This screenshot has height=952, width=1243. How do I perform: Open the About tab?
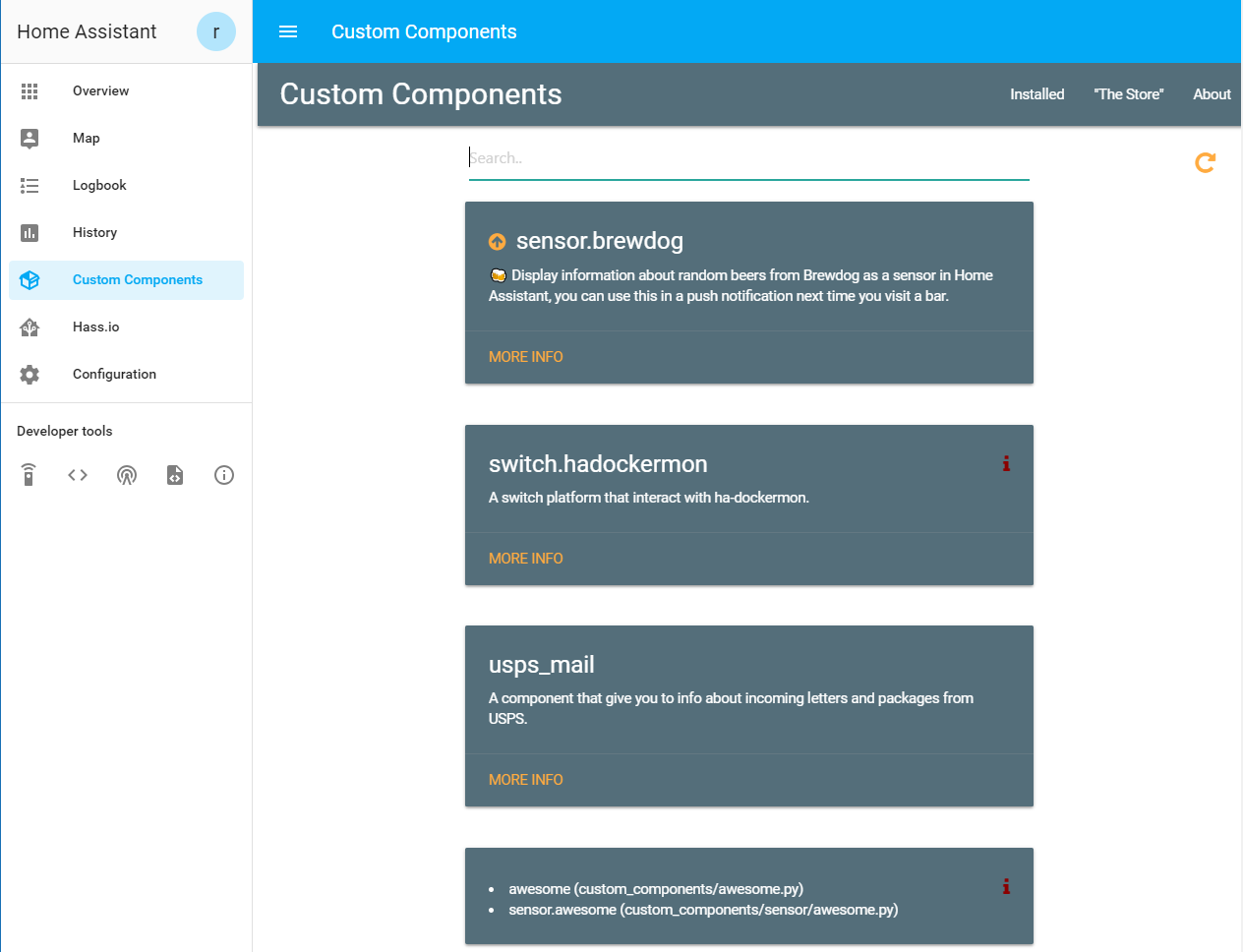click(x=1212, y=94)
